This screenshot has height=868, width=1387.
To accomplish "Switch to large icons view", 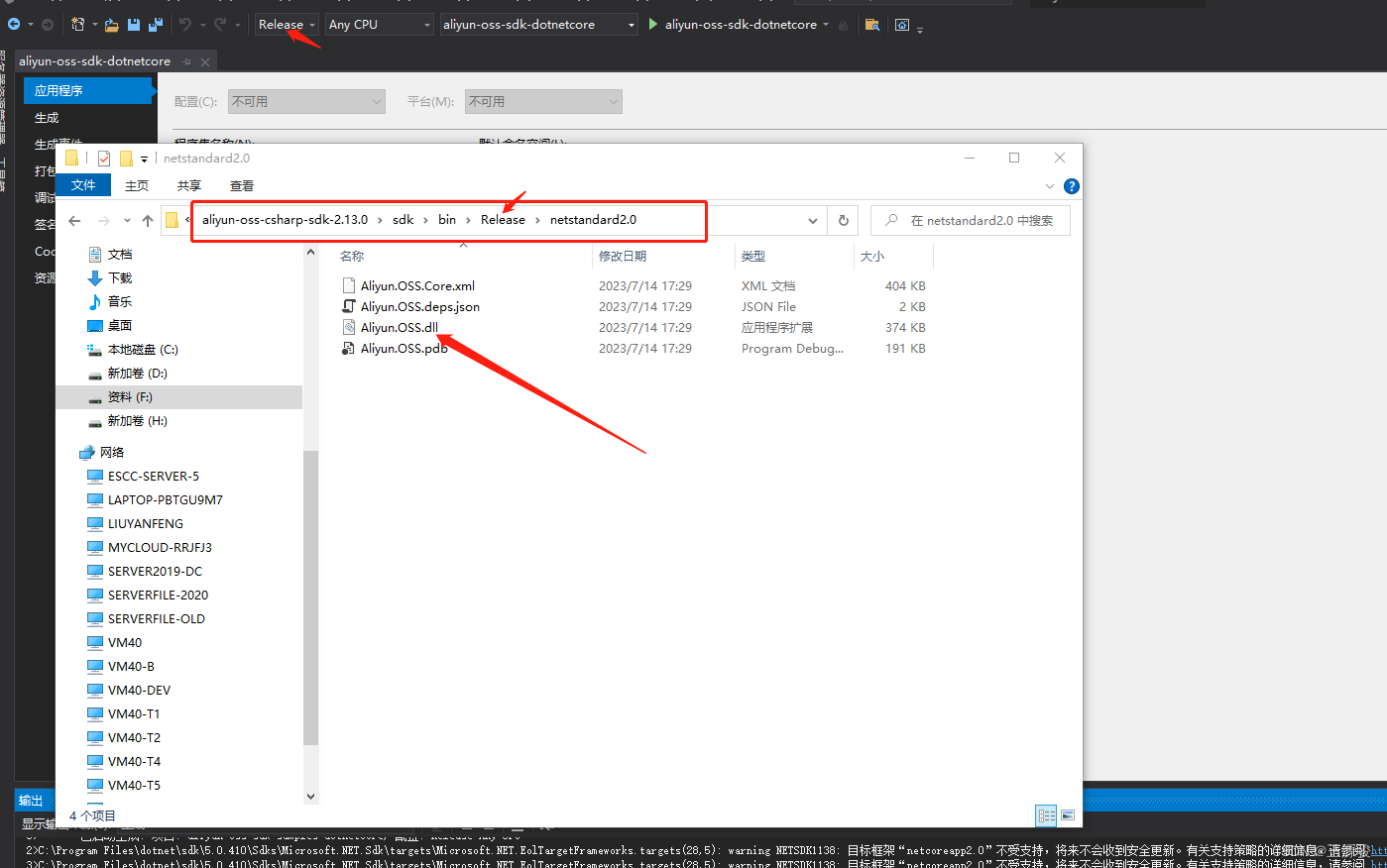I will click(x=1068, y=815).
